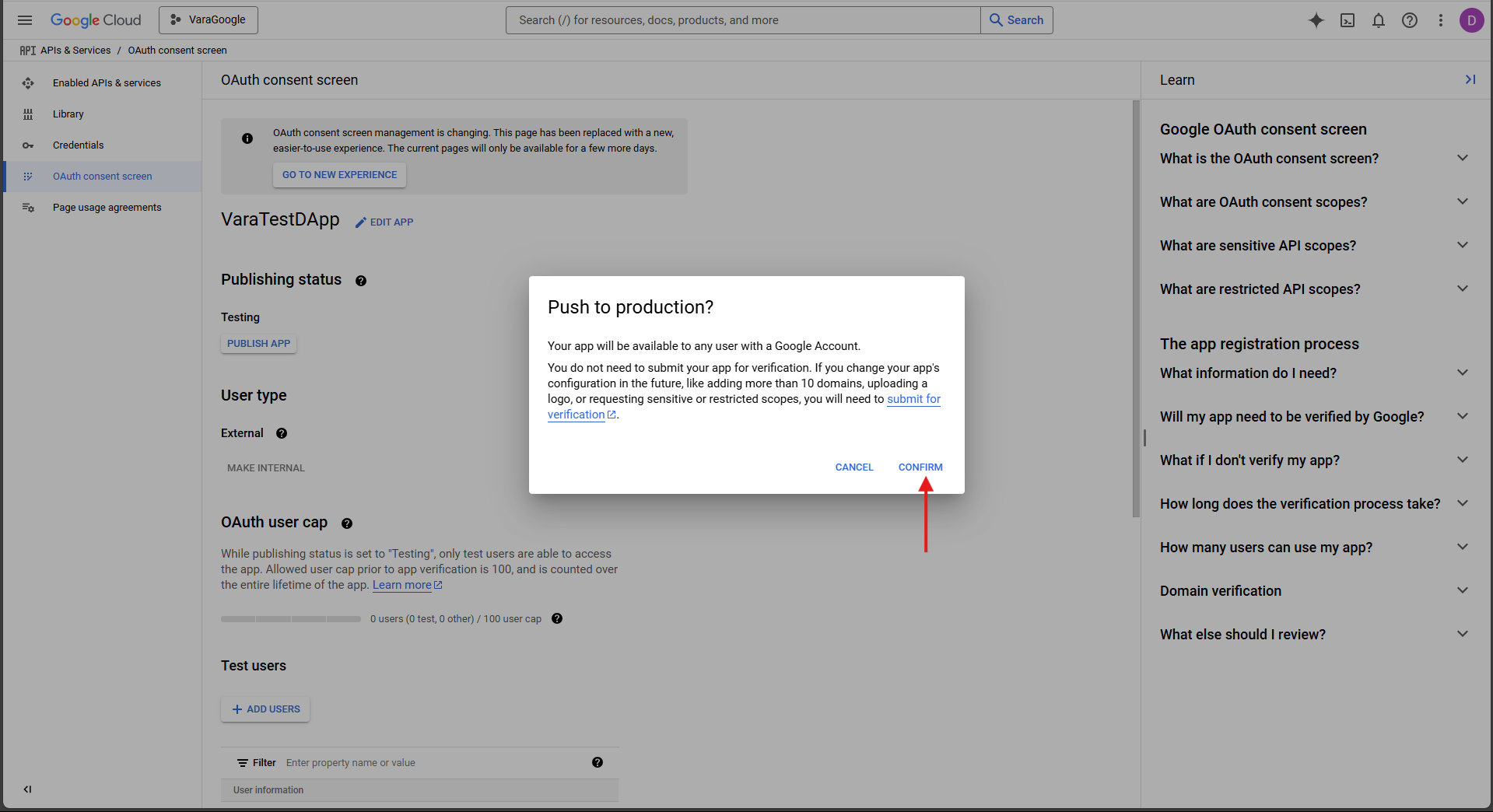Cancel the push to production dialog
The image size is (1493, 812).
click(854, 467)
